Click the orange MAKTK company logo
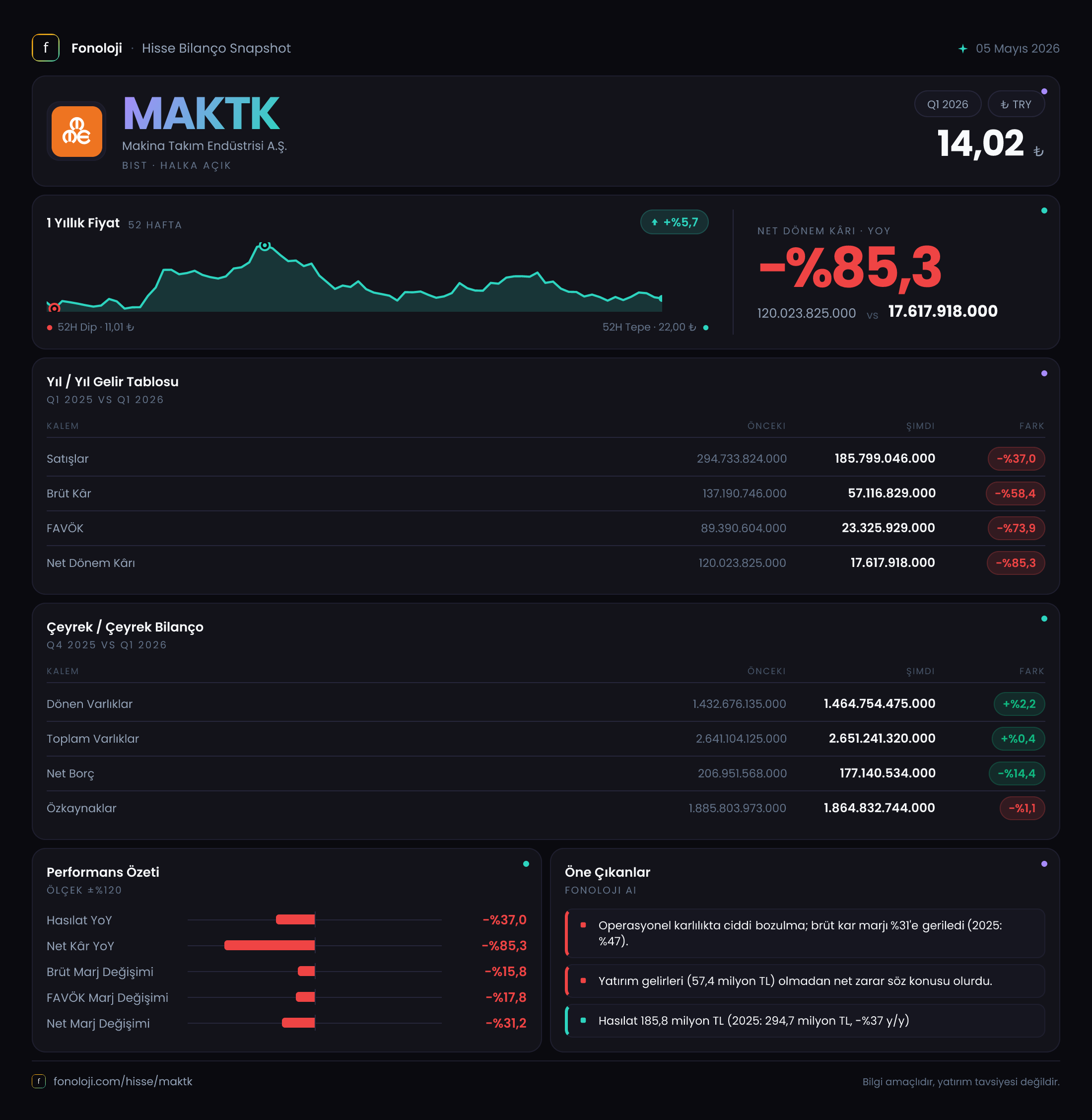The height and width of the screenshot is (1120, 1092). [77, 132]
